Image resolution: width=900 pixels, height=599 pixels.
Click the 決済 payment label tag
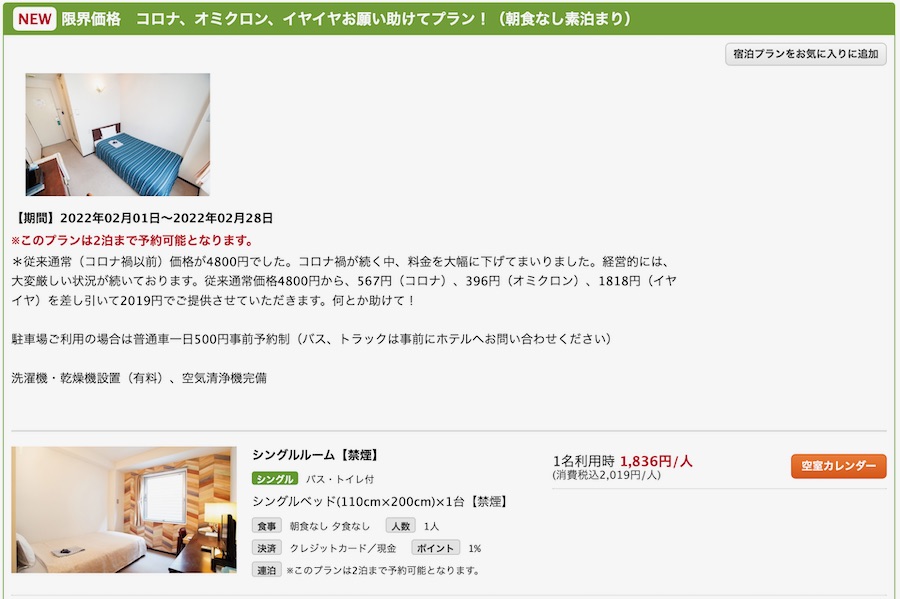(266, 548)
